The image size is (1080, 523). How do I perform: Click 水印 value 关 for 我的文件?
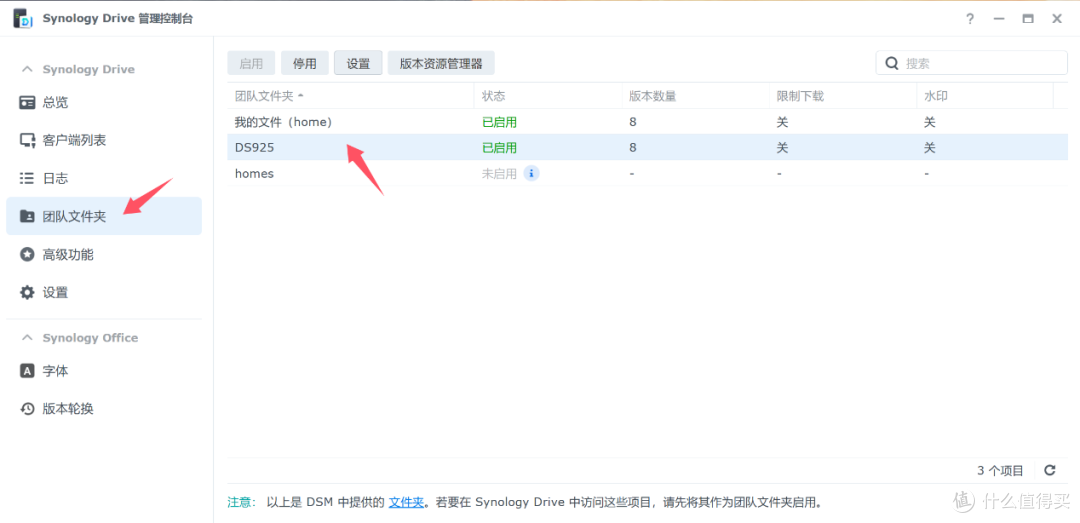(930, 122)
